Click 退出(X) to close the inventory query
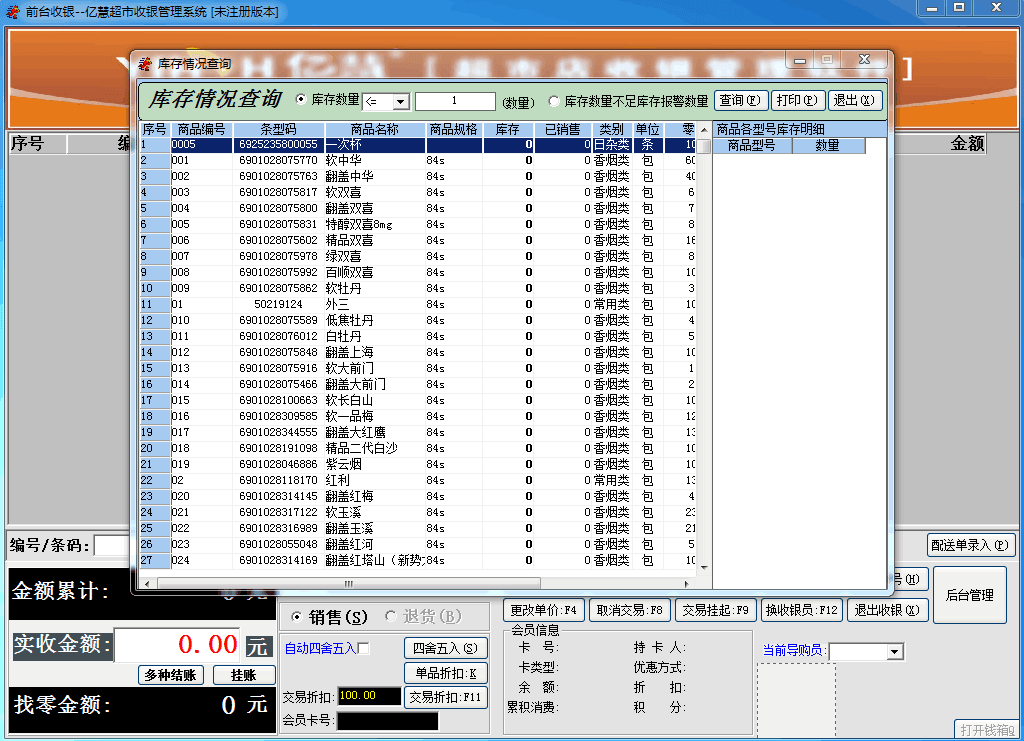 (855, 100)
